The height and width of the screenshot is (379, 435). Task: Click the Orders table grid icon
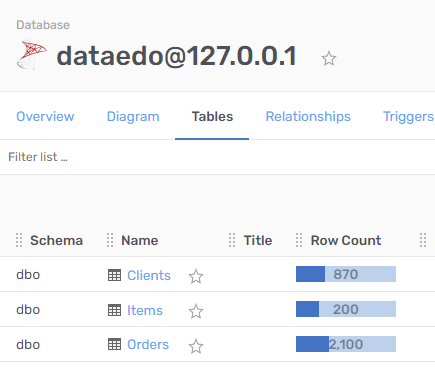(114, 344)
